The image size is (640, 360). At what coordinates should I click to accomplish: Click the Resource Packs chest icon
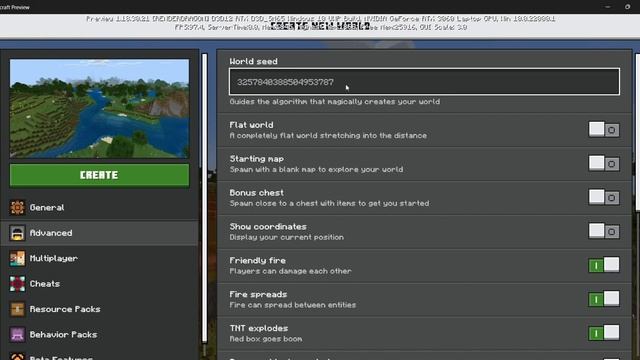click(x=17, y=309)
